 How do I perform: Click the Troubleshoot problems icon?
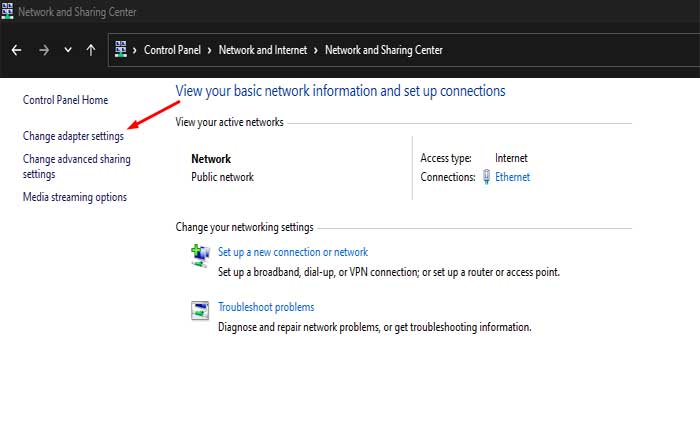coord(200,310)
